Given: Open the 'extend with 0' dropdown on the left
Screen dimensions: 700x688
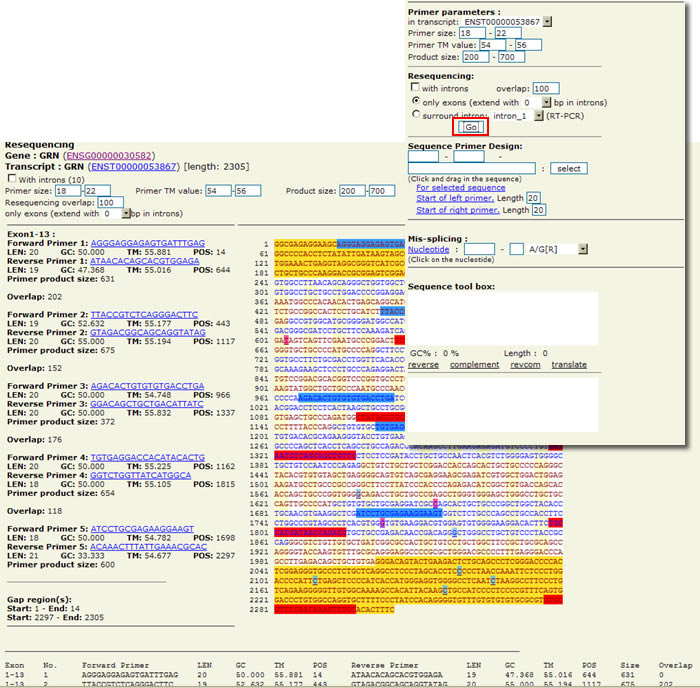Looking at the screenshot, I should pyautogui.click(x=126, y=213).
